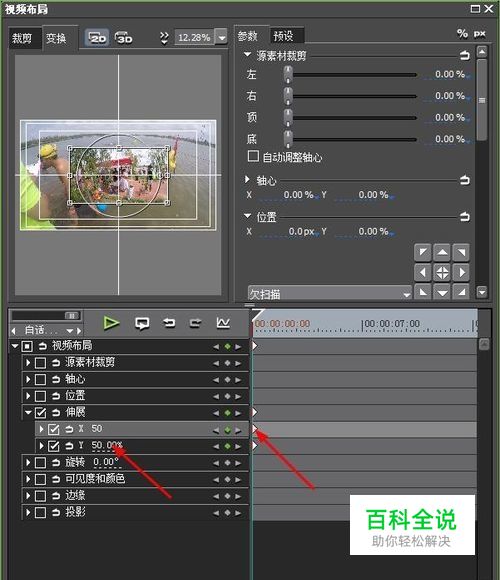This screenshot has width=500, height=580.
Task: Click the undo arrow in keyframe toolbar
Action: pos(169,323)
